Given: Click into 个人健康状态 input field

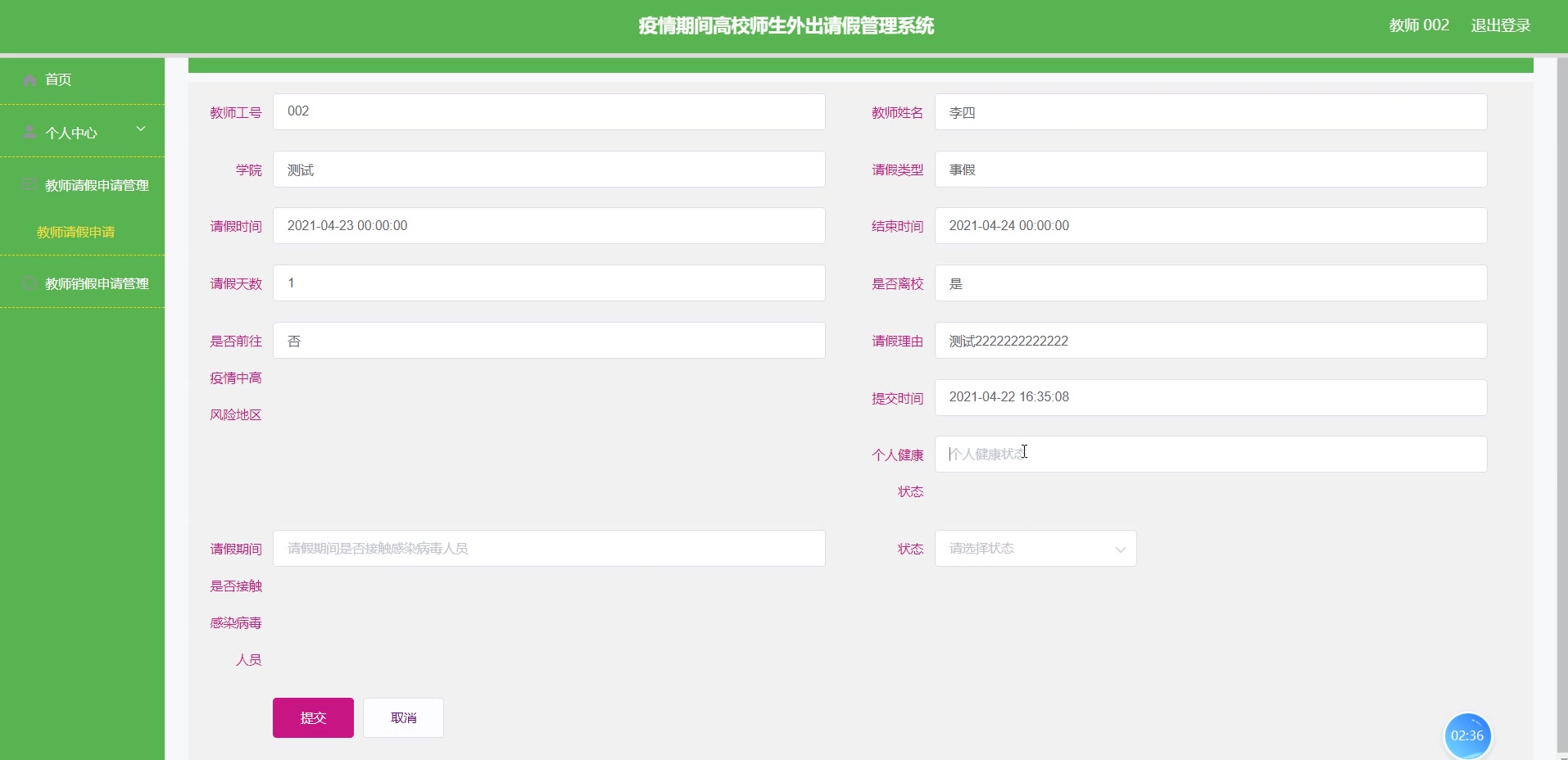Looking at the screenshot, I should point(1211,454).
